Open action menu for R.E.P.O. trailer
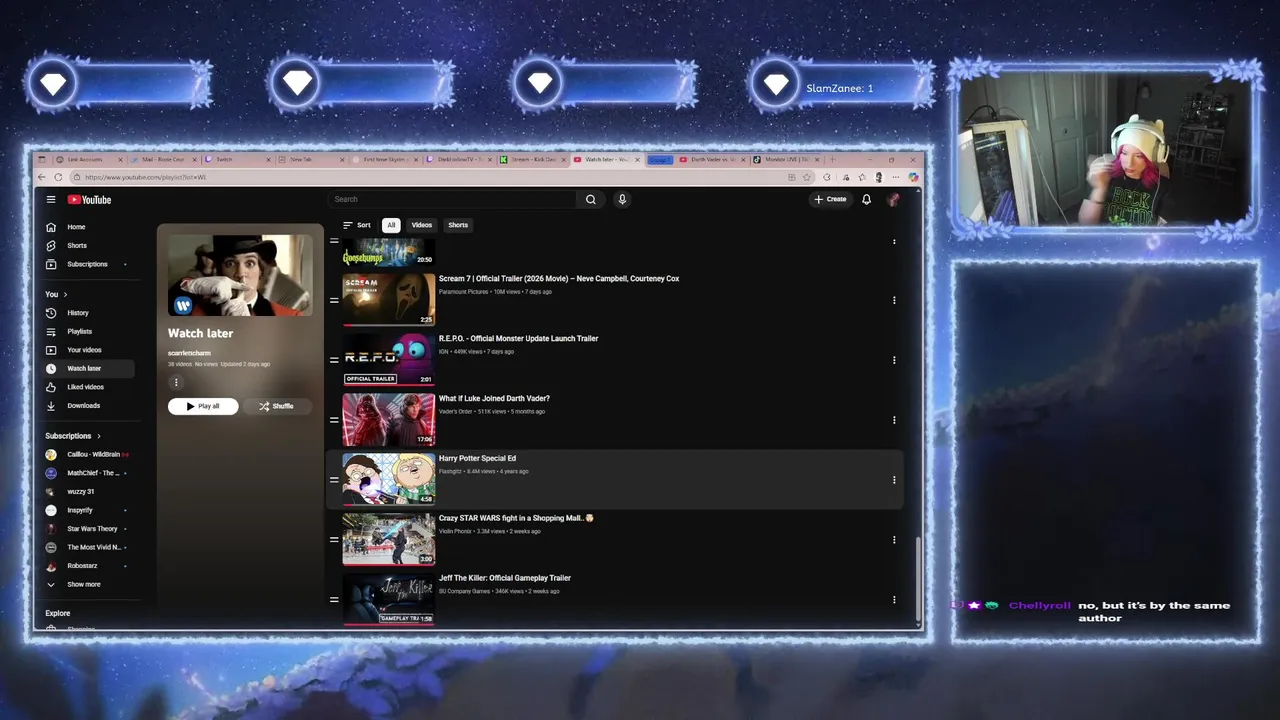1280x720 pixels. point(894,360)
